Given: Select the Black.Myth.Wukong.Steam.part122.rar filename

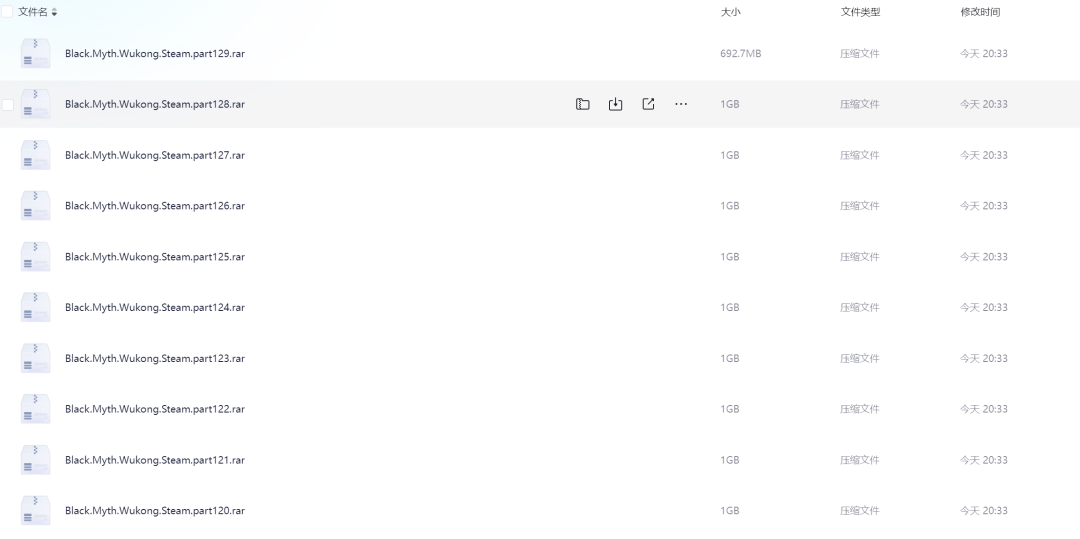Looking at the screenshot, I should click(155, 409).
